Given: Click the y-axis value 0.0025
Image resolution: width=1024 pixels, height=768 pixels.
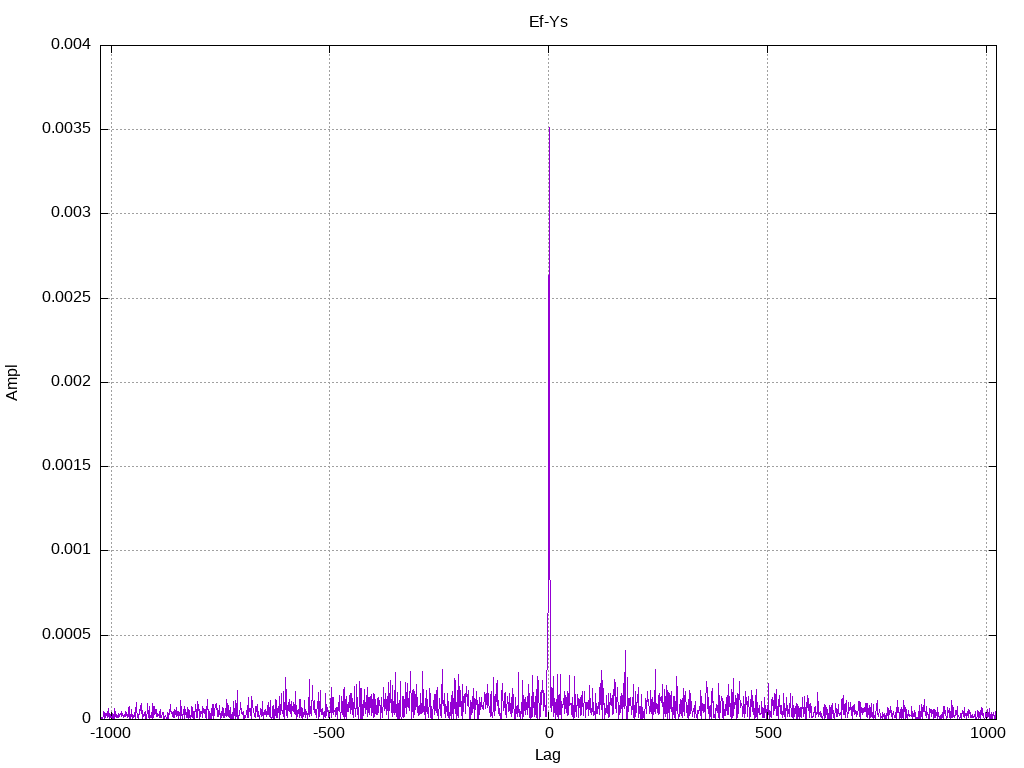Looking at the screenshot, I should (67, 297).
